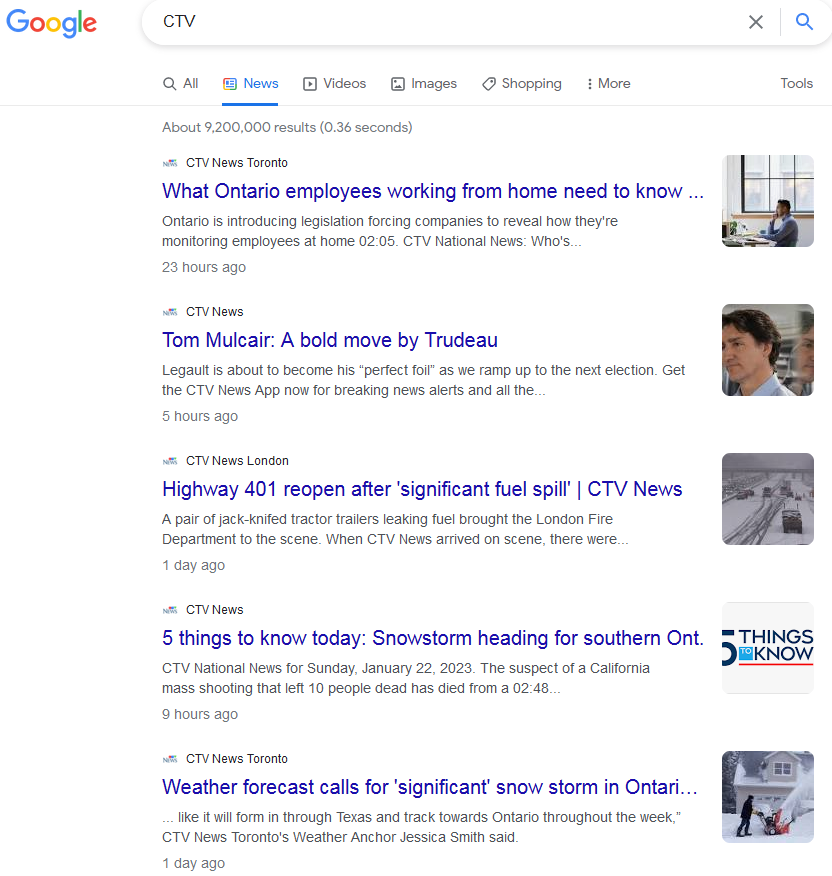
Task: Click the snowblower house thumbnail
Action: click(x=767, y=797)
